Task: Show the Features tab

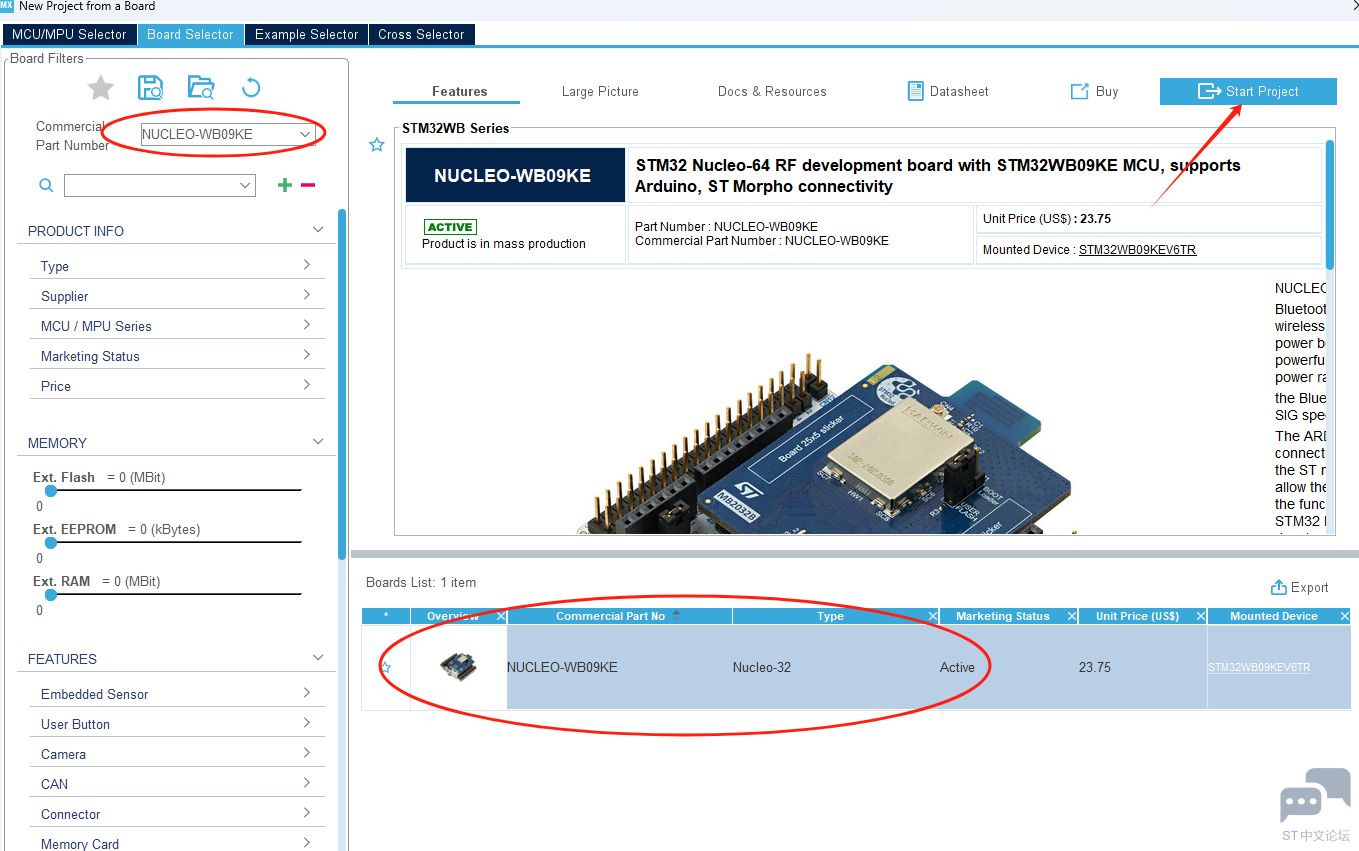Action: pos(459,91)
